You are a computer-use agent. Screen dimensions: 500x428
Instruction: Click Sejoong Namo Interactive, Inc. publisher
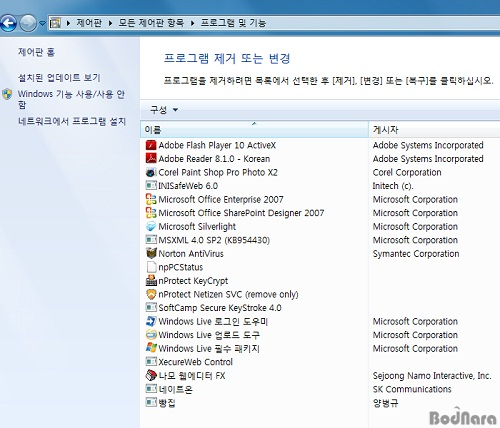[432, 376]
